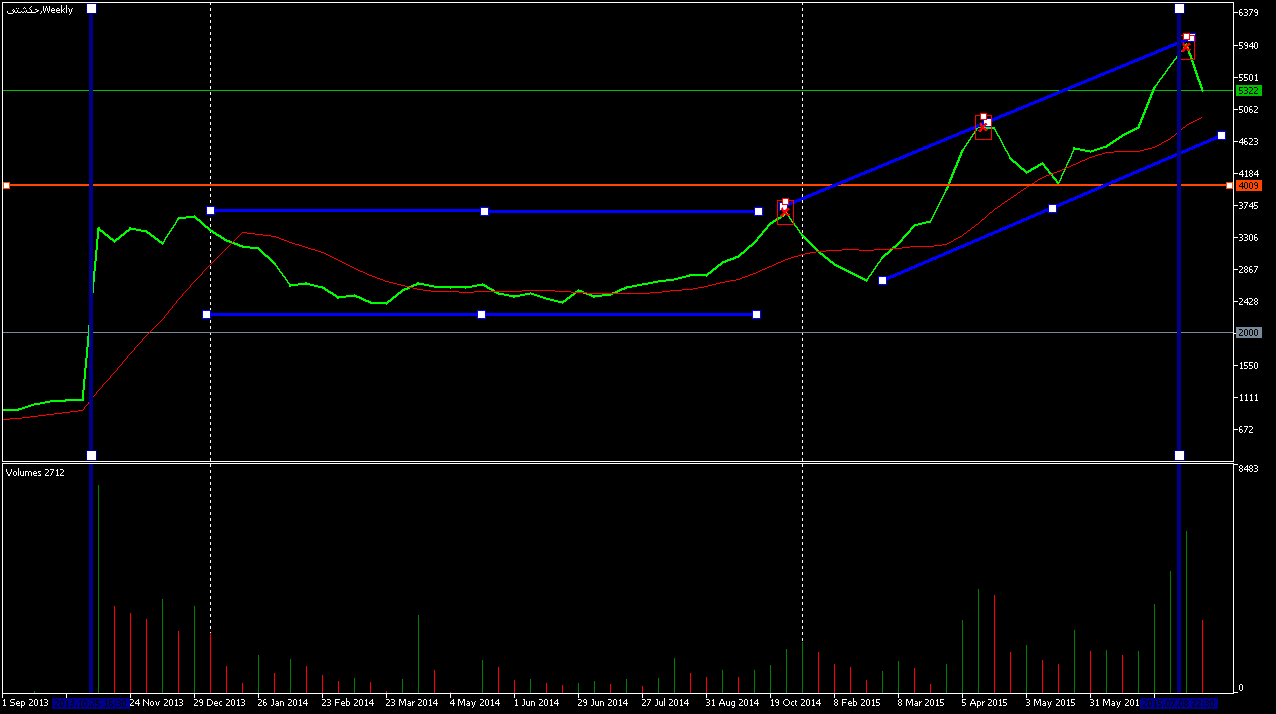Select the left endpoint of the upper flat blue line
The width and height of the screenshot is (1276, 714).
[x=210, y=210]
